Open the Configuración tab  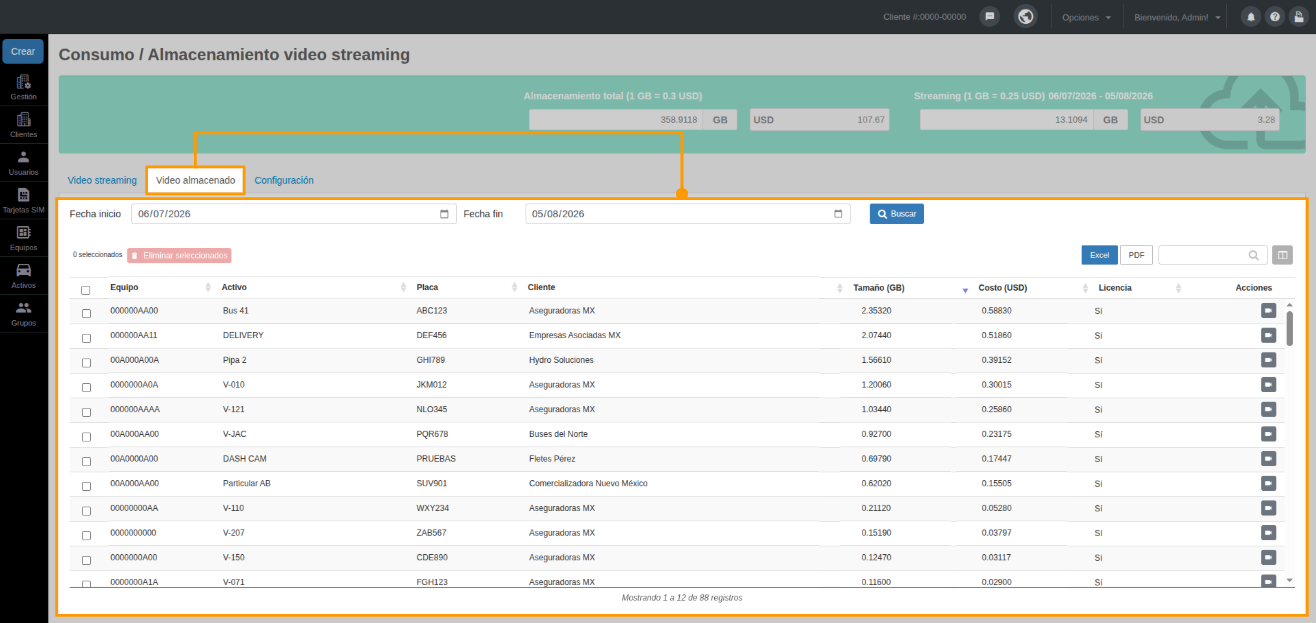(x=284, y=181)
